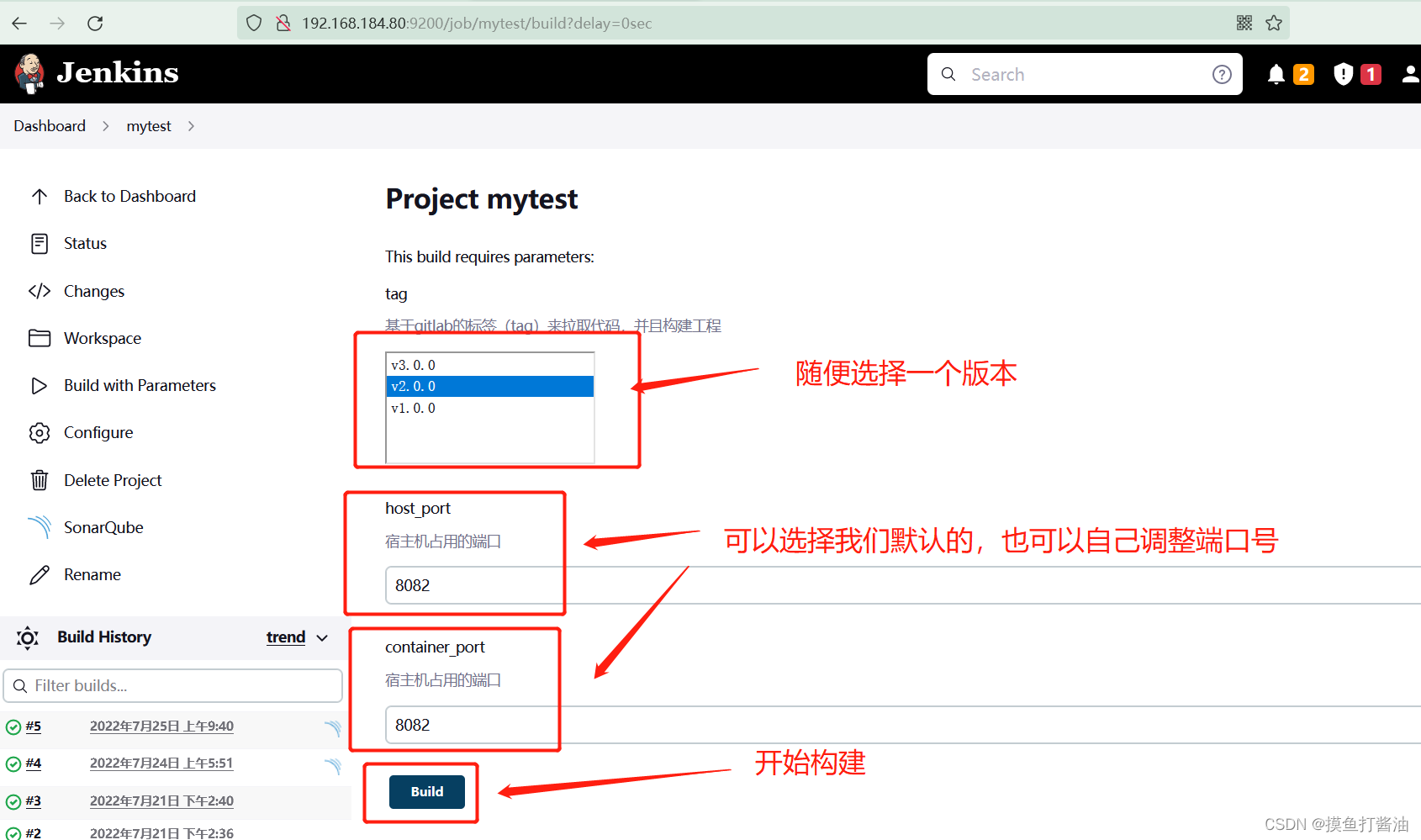Image resolution: width=1421 pixels, height=840 pixels.
Task: Click the Filter builds input
Action: (173, 686)
